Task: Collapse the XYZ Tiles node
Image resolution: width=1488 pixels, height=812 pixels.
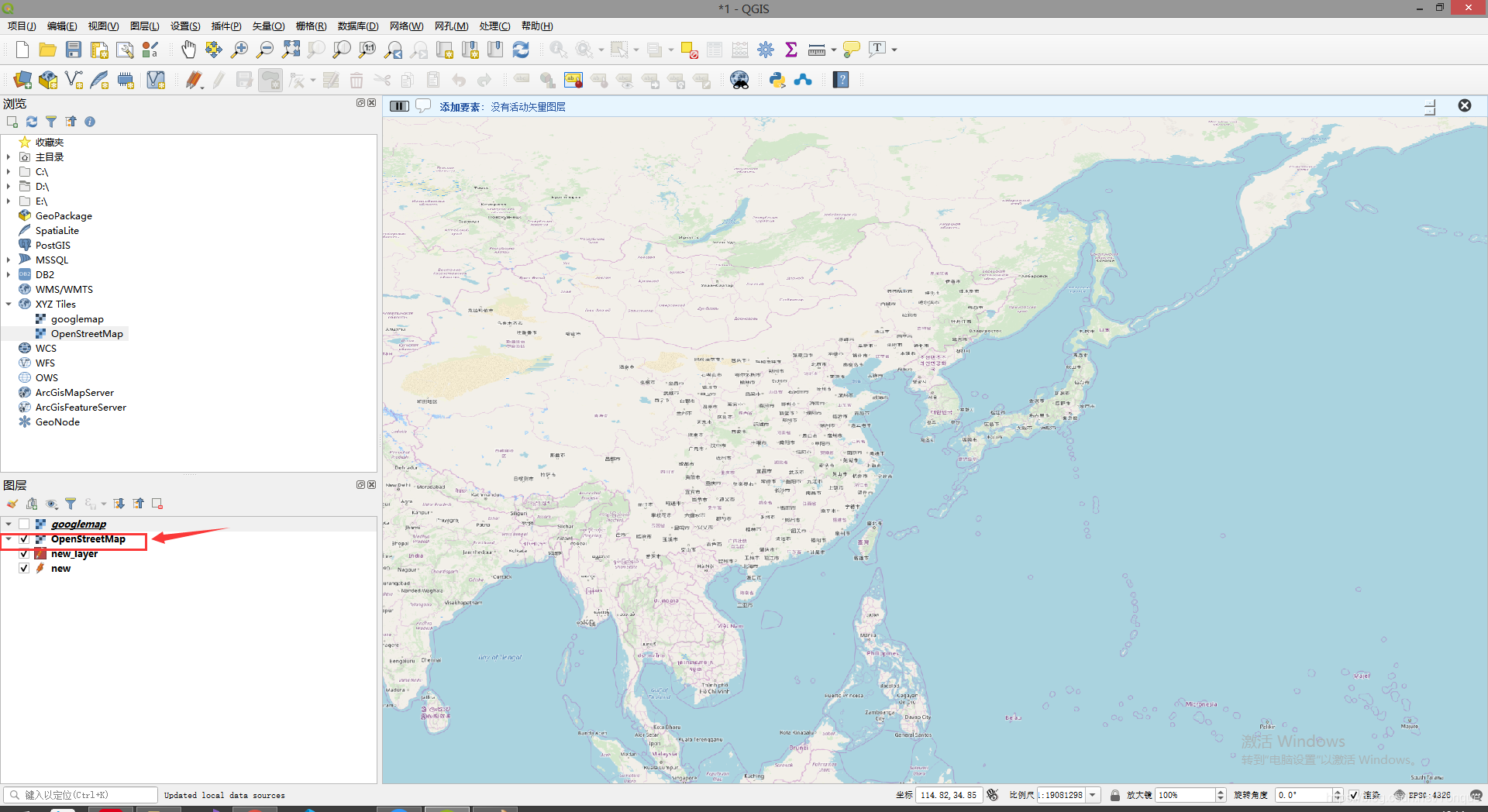Action: point(9,304)
